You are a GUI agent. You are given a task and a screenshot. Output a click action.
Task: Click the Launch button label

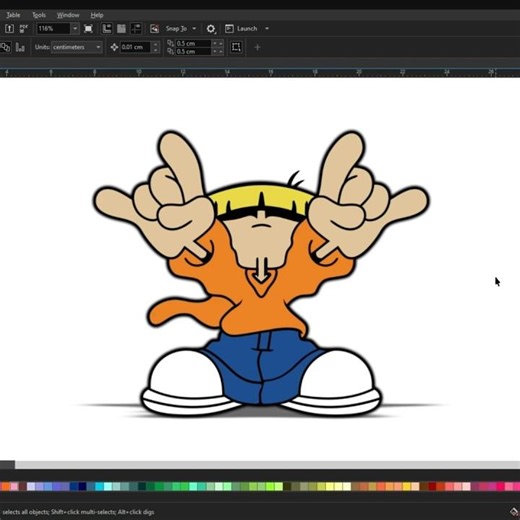click(247, 29)
